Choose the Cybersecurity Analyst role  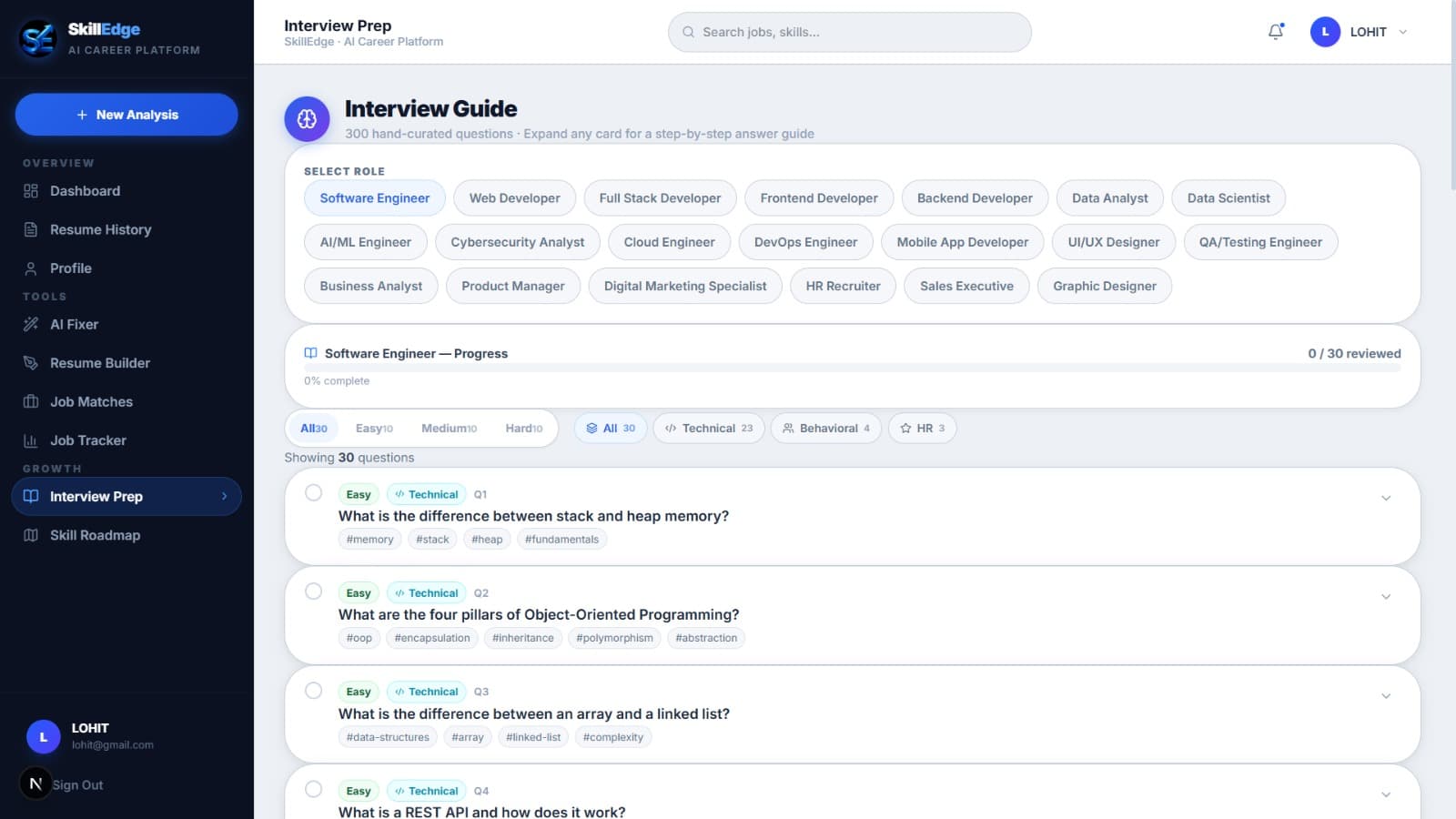pyautogui.click(x=518, y=242)
